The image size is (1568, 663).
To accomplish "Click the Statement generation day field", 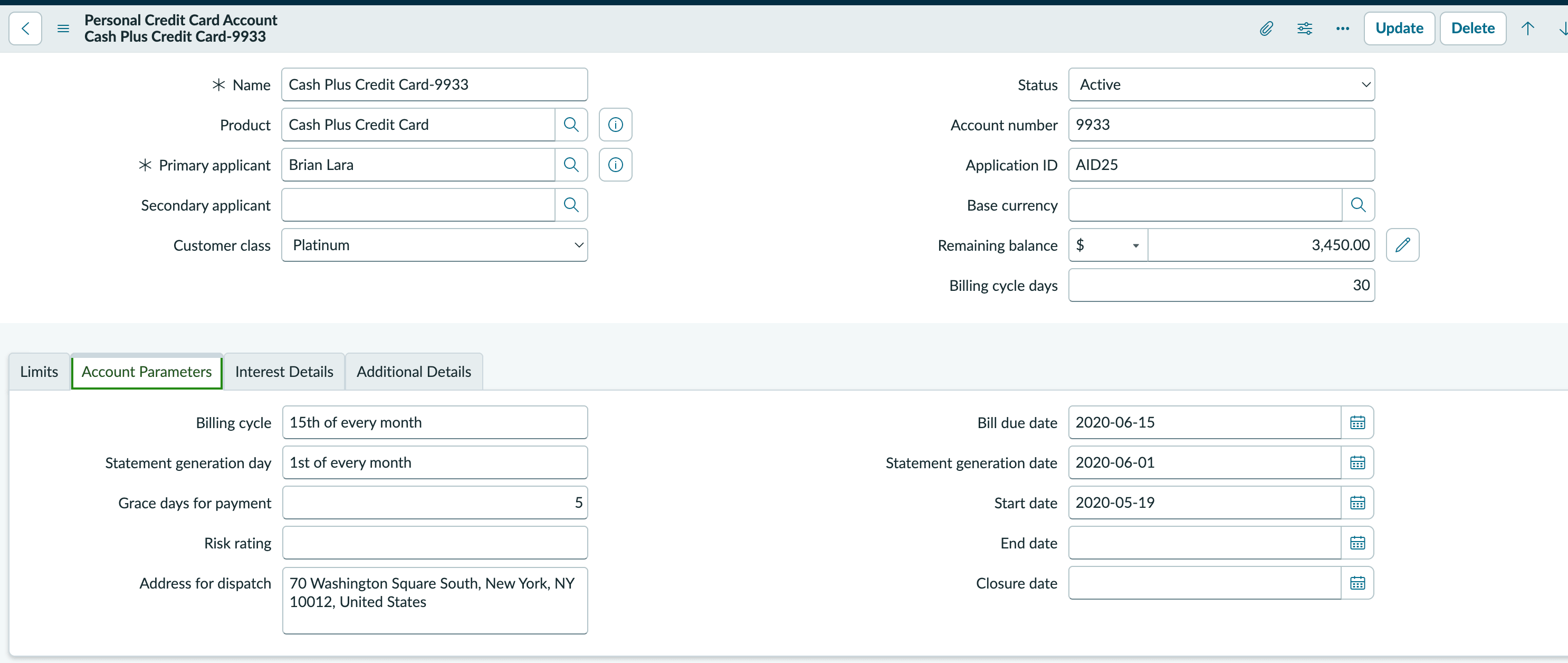I will coord(435,463).
